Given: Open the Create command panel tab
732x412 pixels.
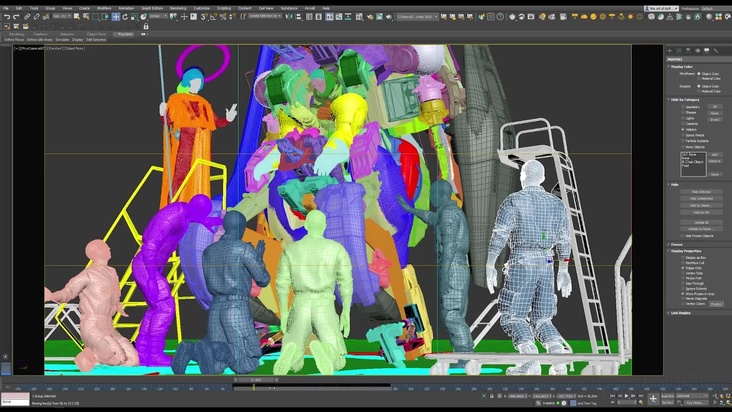Looking at the screenshot, I should click(x=670, y=50).
